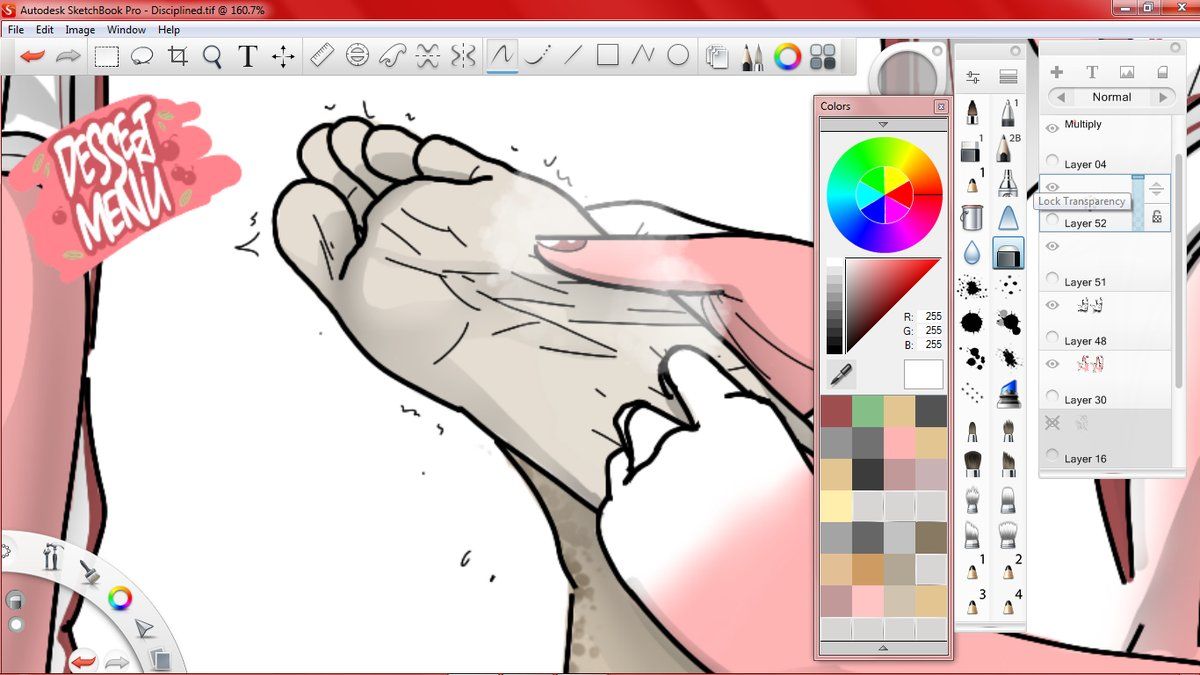
Task: Select the blue ink bottle brush
Action: (x=1008, y=392)
